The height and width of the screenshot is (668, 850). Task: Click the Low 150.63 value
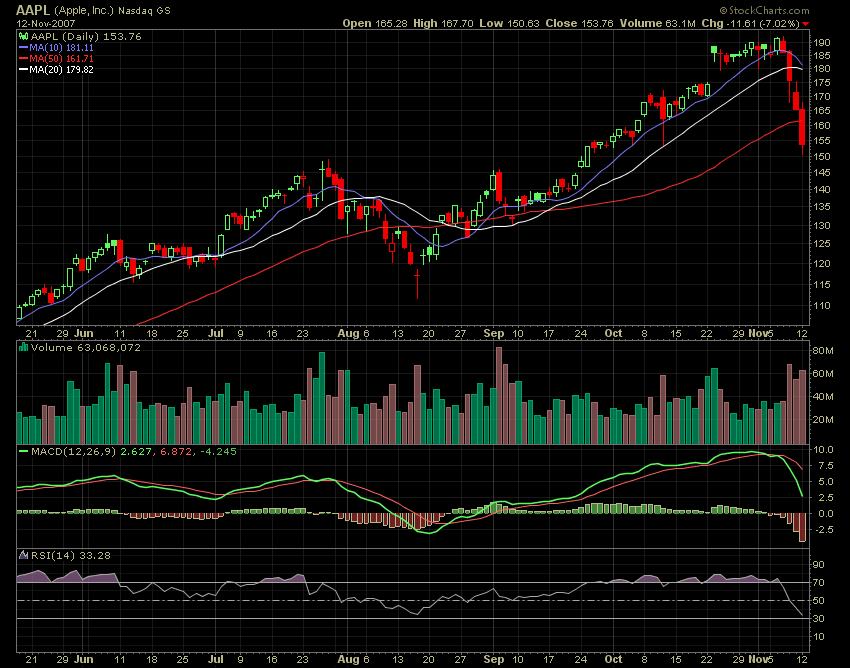point(510,23)
